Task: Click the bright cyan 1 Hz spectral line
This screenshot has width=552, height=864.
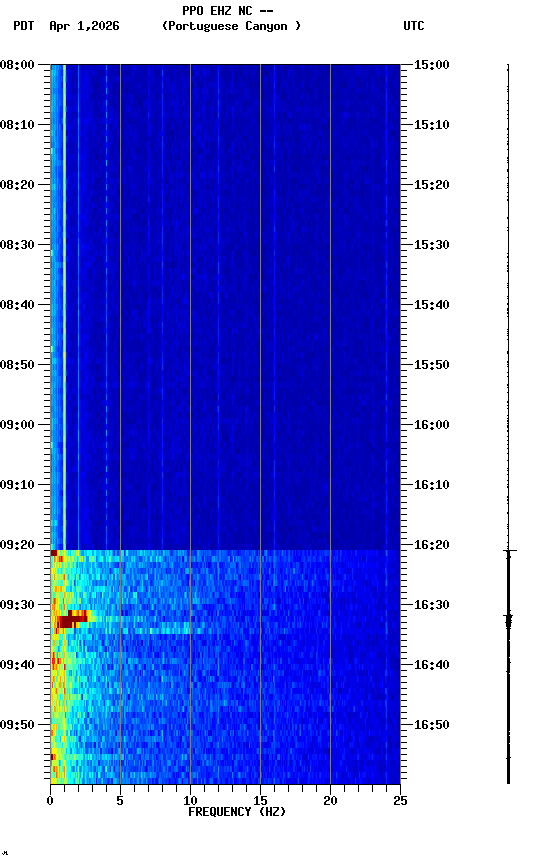Action: pyautogui.click(x=64, y=307)
